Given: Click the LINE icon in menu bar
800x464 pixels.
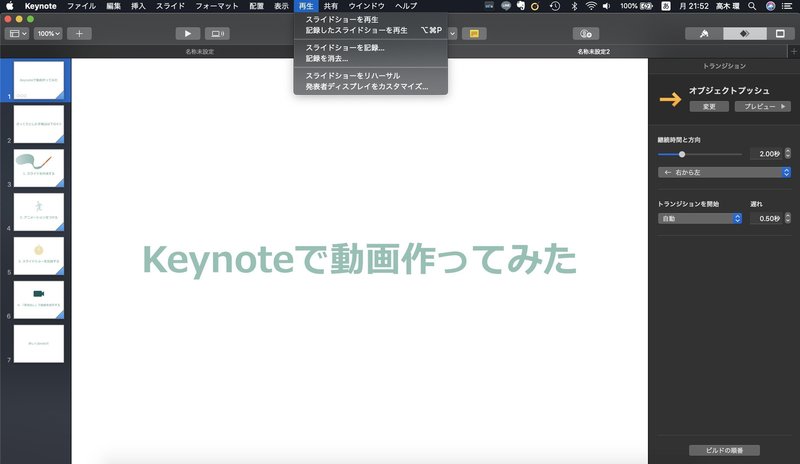Looking at the screenshot, I should pos(506,6).
